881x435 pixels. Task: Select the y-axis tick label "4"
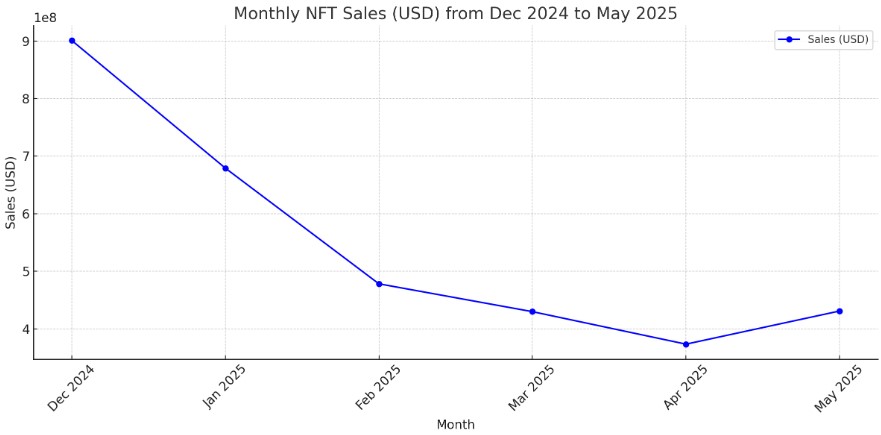pos(22,330)
